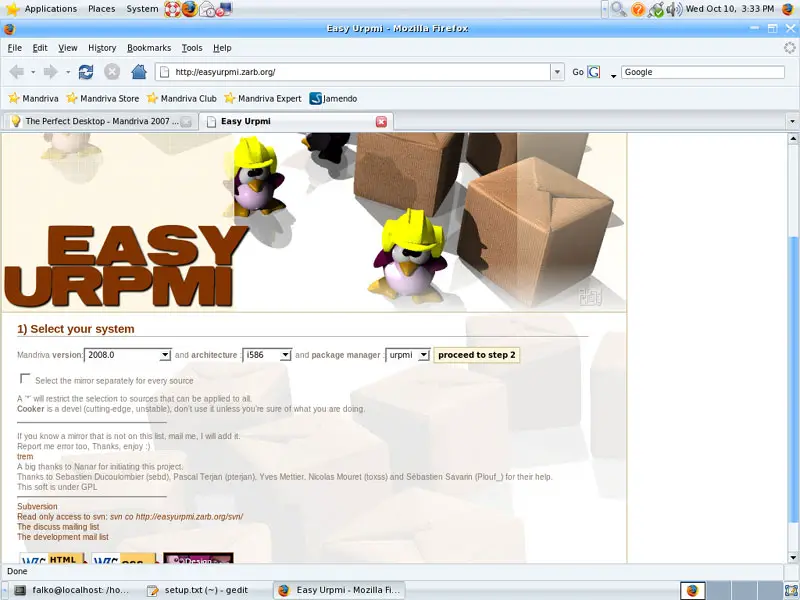The width and height of the screenshot is (800, 600).
Task: Click the Subversion link
Action: tap(37, 506)
